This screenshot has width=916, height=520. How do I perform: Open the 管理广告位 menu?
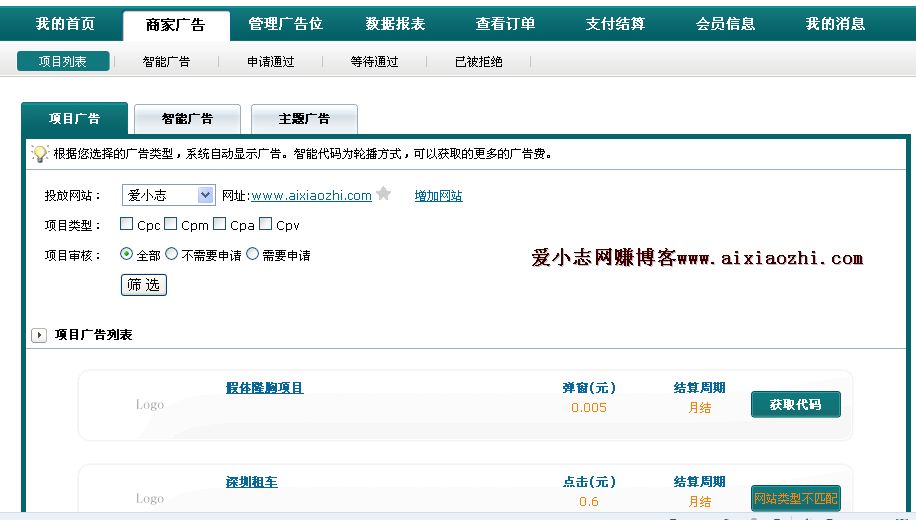[x=285, y=24]
